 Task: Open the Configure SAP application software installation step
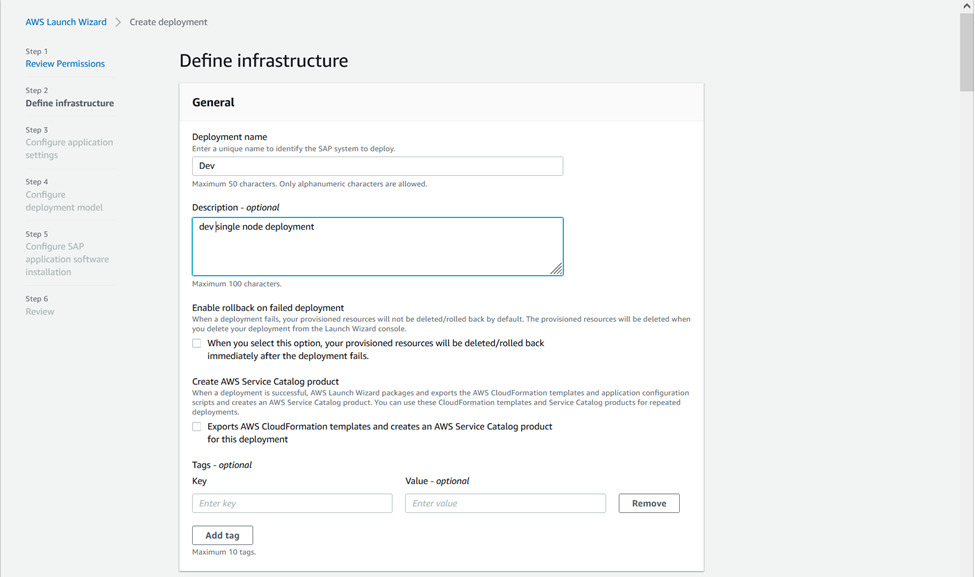67,259
